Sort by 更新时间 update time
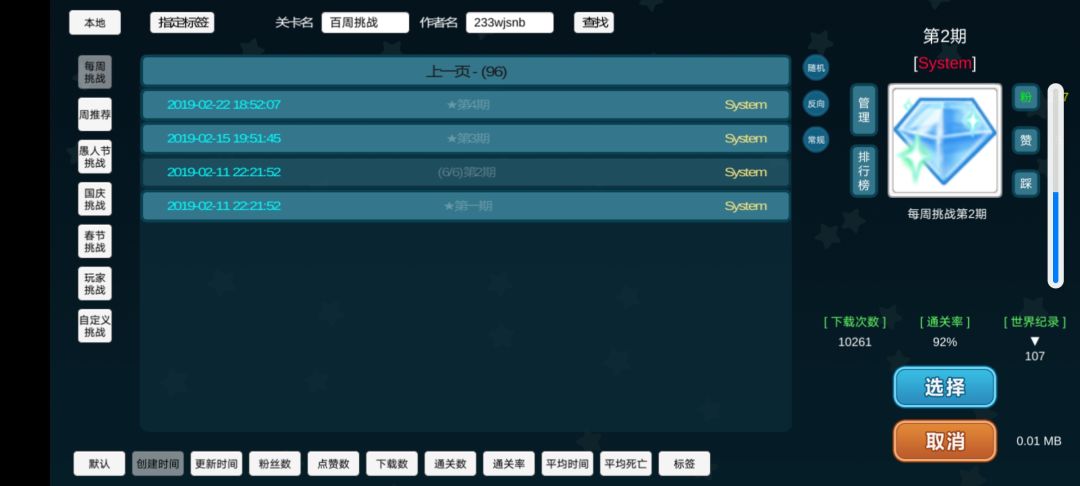This screenshot has height=486, width=1080. [216, 464]
